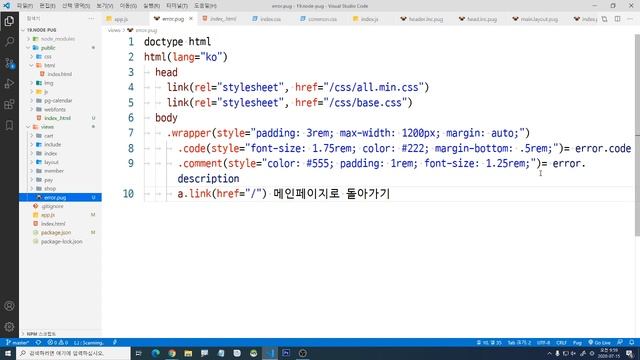640x360 pixels.
Task: Click tab size indicator in status bar
Action: click(x=519, y=342)
